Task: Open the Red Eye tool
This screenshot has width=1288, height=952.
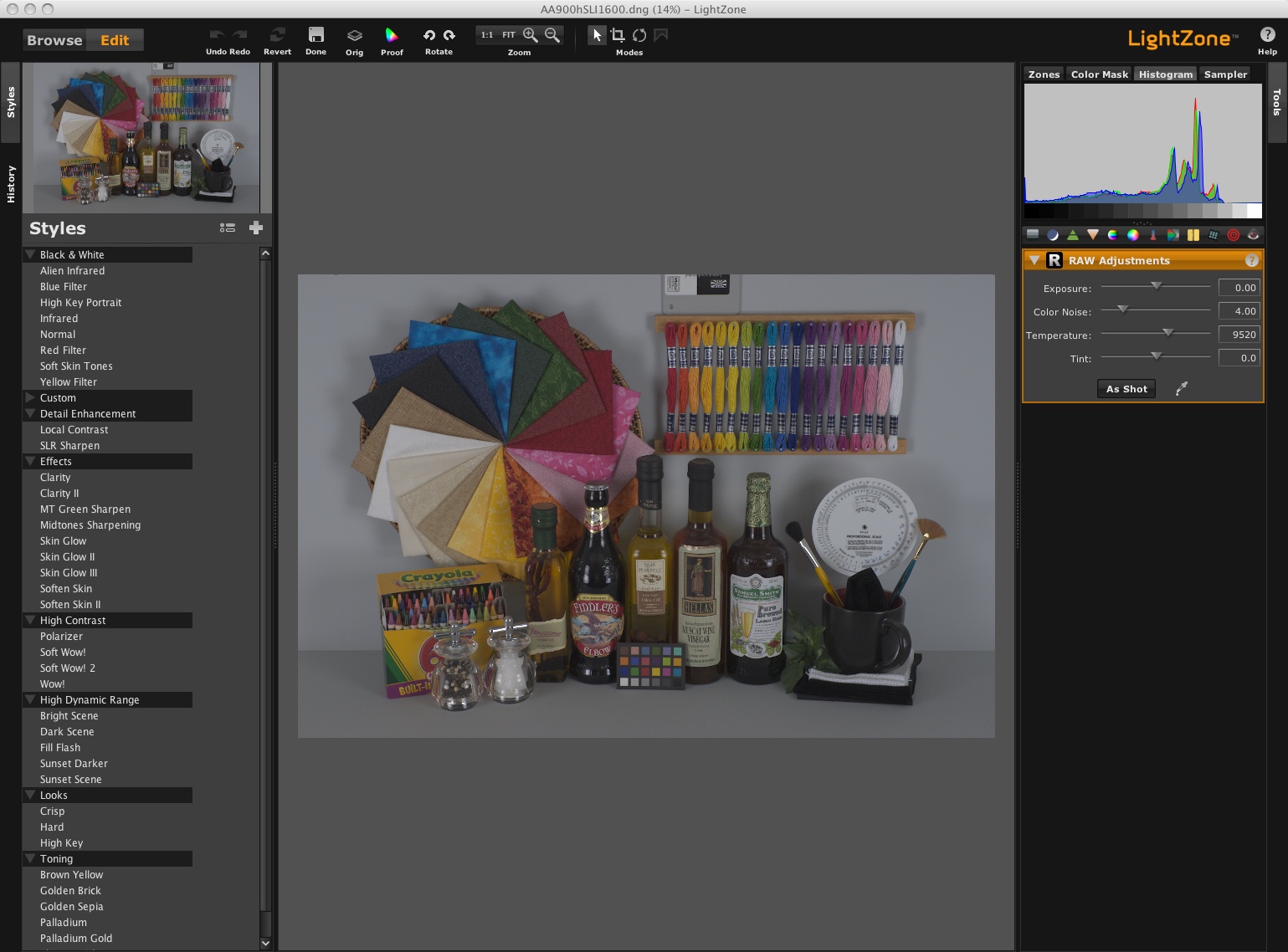Action: [x=1253, y=235]
